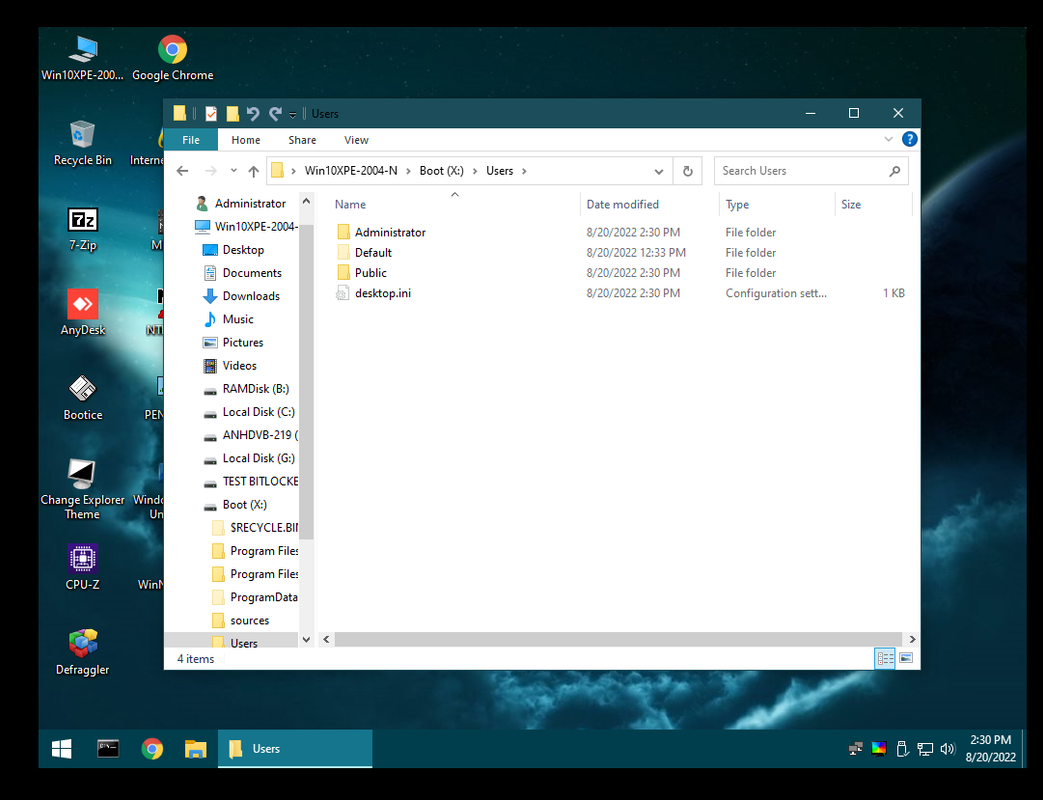Refresh the Users folder view
The height and width of the screenshot is (800, 1043).
click(x=688, y=172)
